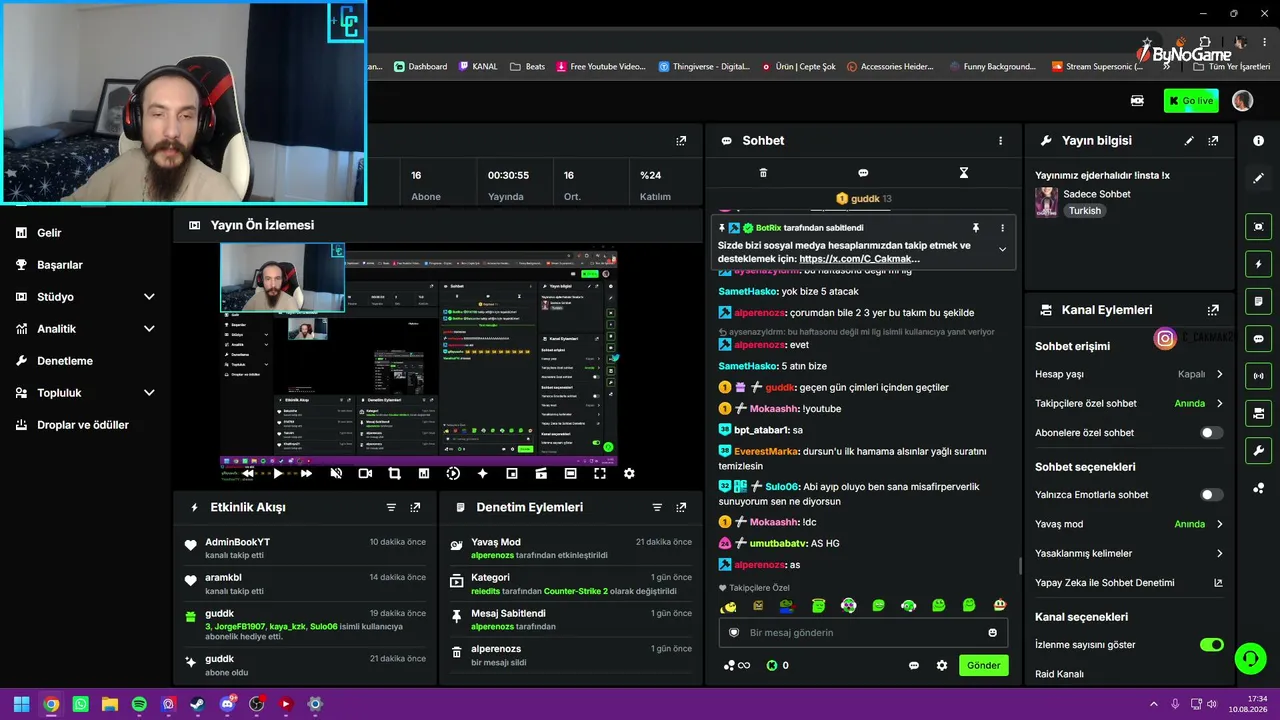The image size is (1280, 720).
Task: Expand the Analitik sidebar section
Action: (x=149, y=329)
